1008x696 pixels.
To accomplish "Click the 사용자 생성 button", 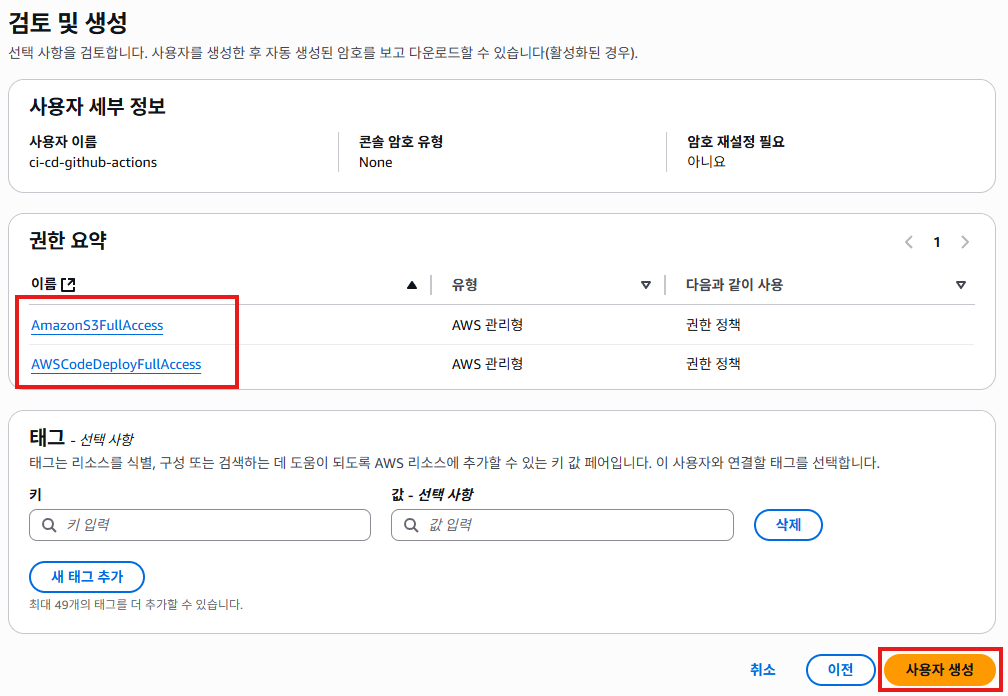I will (940, 670).
